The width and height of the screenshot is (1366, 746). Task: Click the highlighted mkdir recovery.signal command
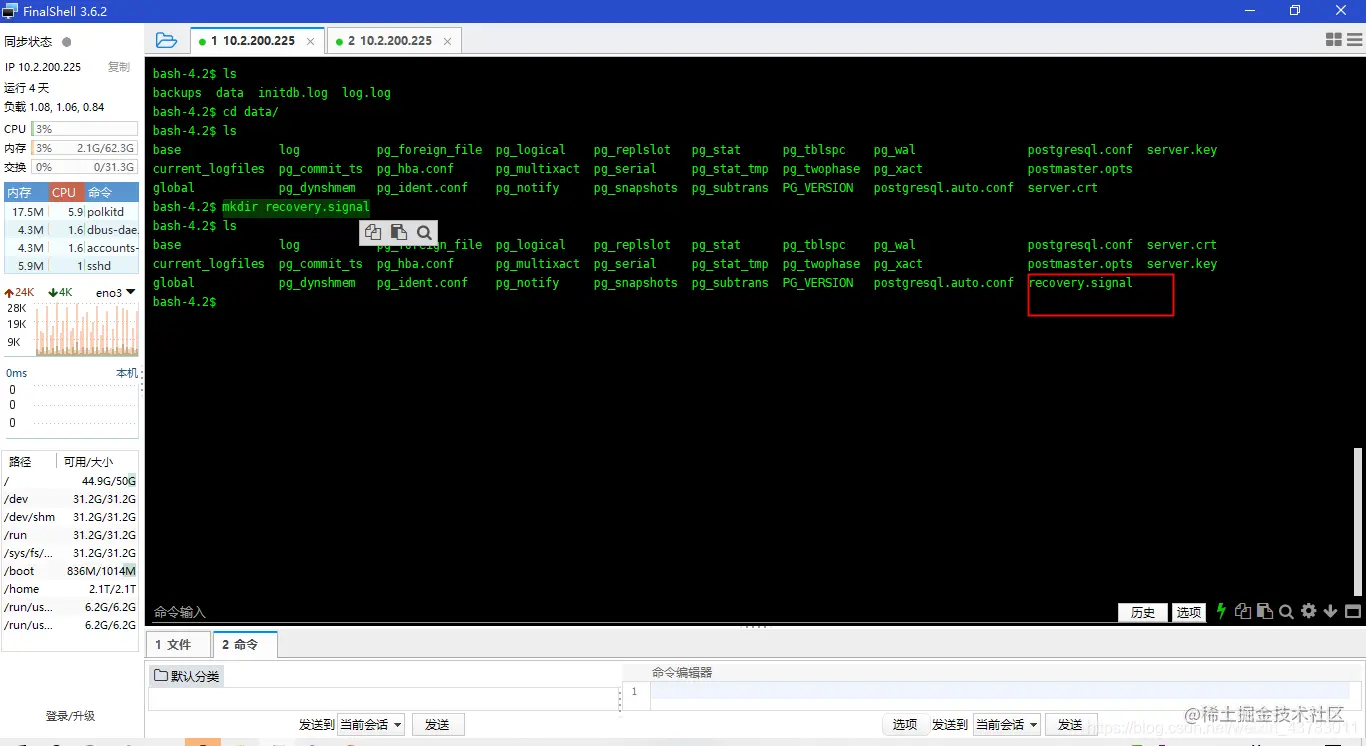point(296,207)
